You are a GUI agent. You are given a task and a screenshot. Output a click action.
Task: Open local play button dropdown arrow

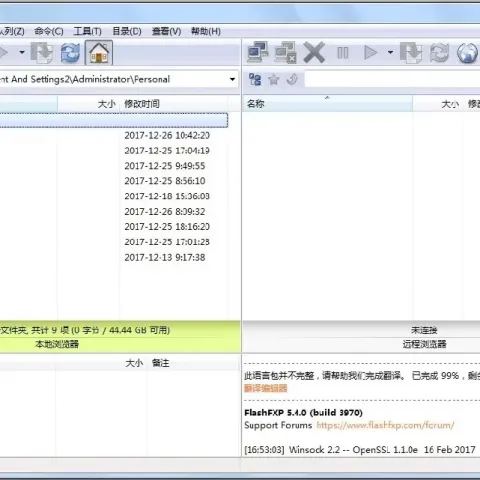tap(22, 52)
